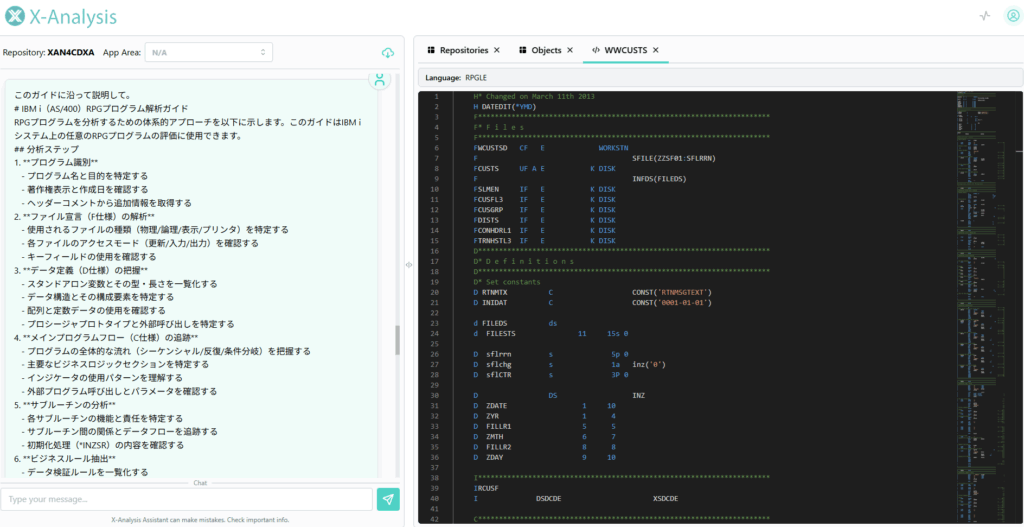Open the user profile avatar icon
This screenshot has height=527, width=1024.
(x=1013, y=16)
